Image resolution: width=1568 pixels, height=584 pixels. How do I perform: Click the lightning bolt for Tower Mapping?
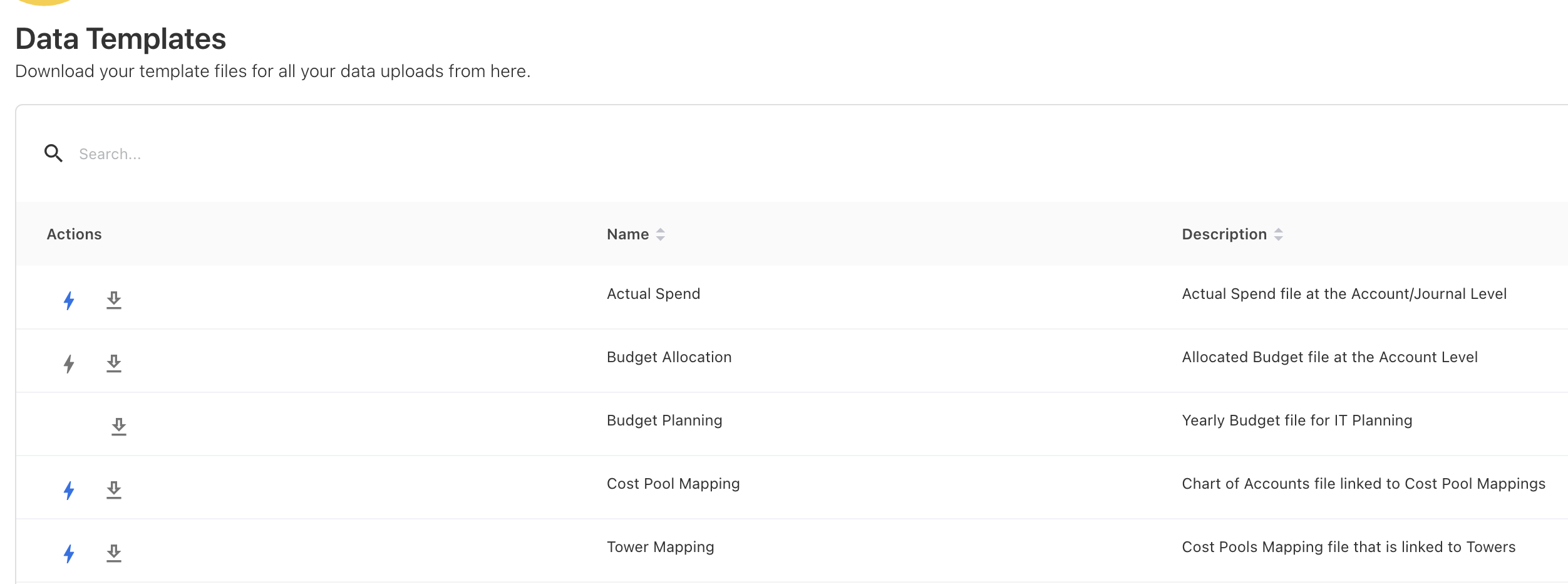point(69,553)
